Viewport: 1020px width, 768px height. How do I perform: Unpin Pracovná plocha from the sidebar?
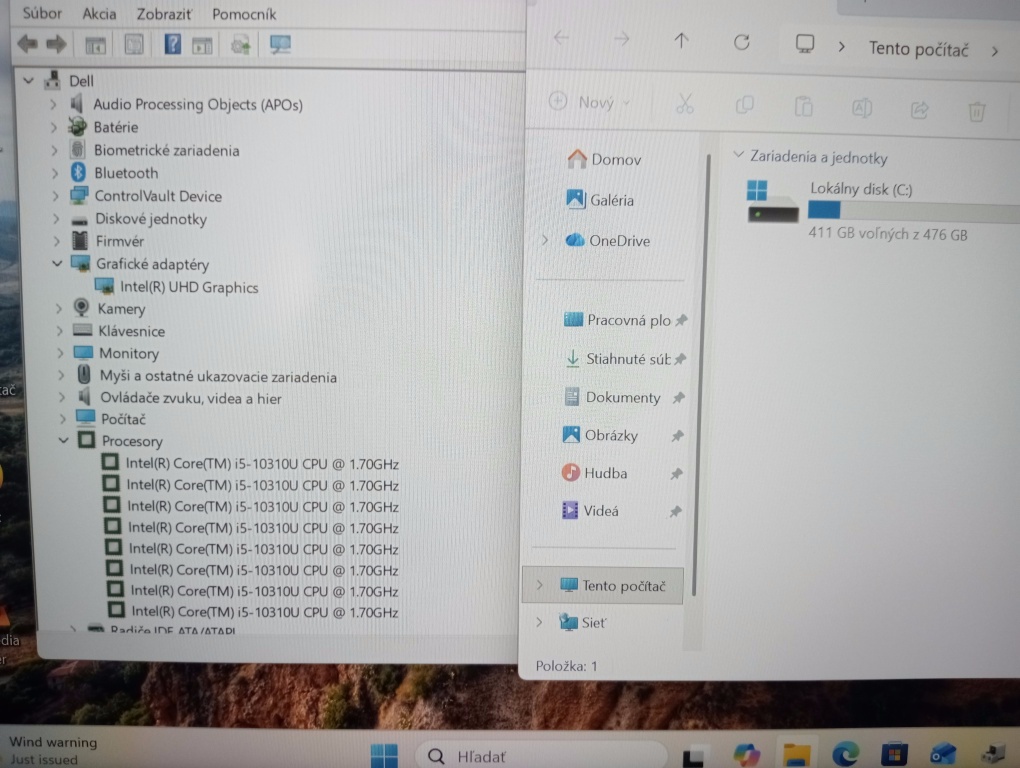[681, 320]
